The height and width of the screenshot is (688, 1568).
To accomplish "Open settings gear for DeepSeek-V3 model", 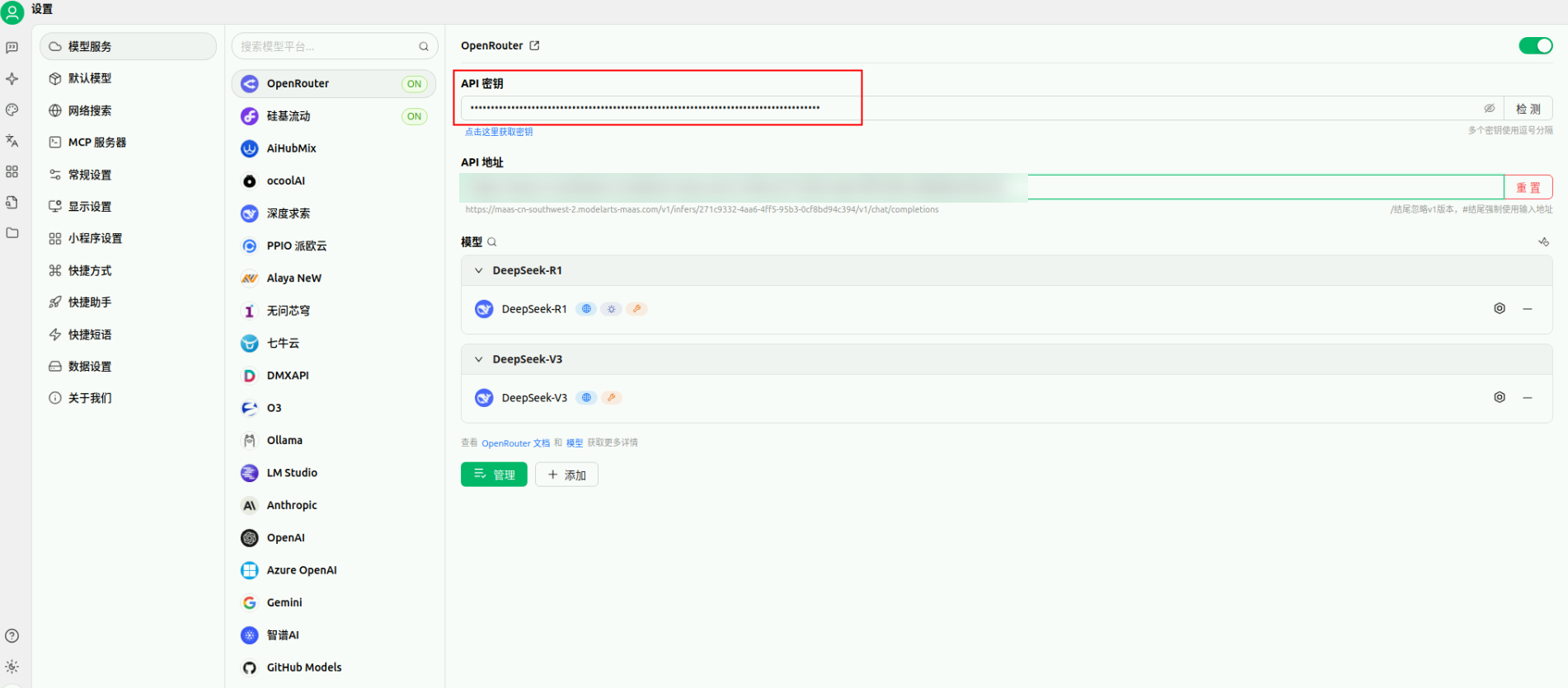I will [x=1500, y=397].
